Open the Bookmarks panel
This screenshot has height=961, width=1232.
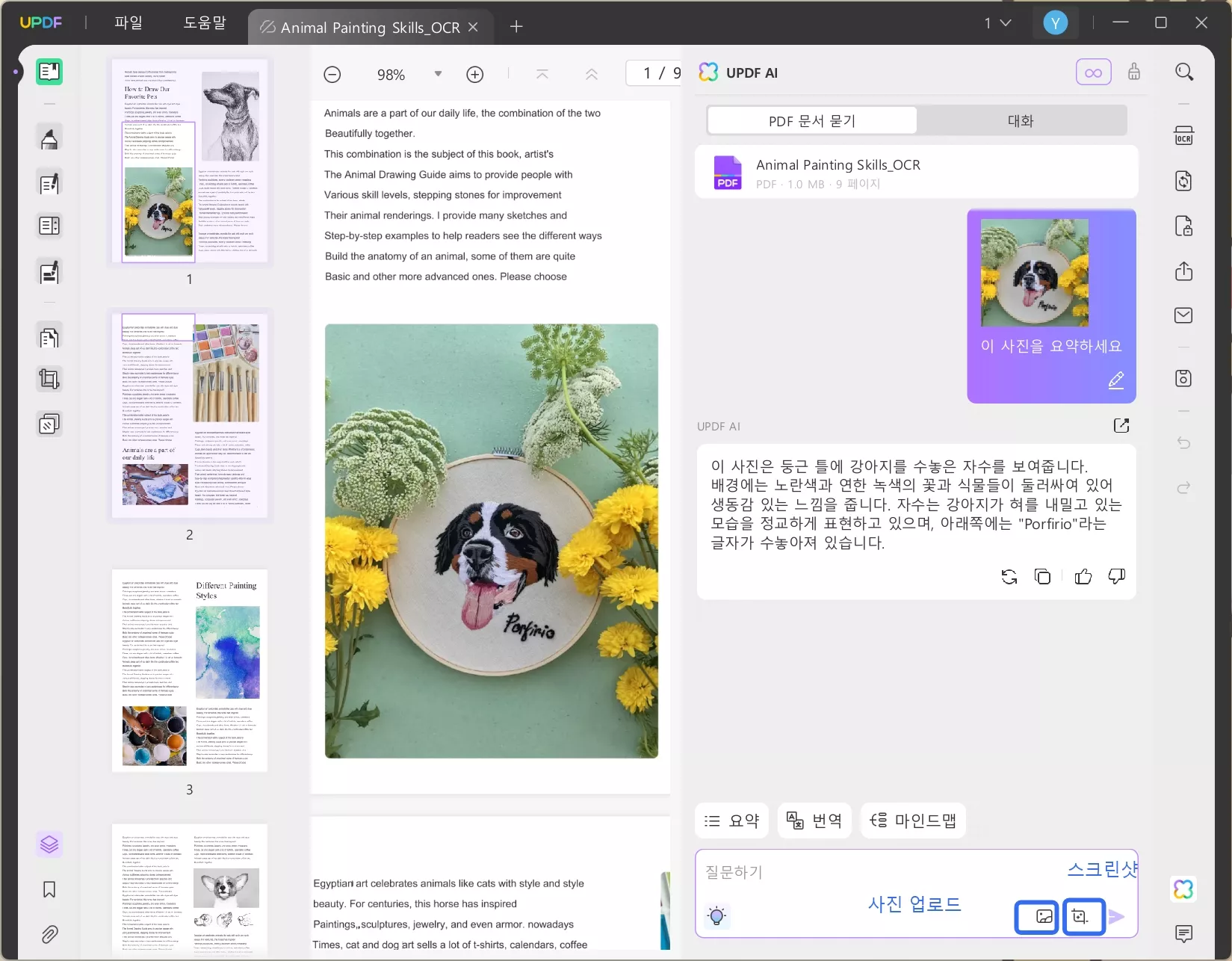click(49, 889)
